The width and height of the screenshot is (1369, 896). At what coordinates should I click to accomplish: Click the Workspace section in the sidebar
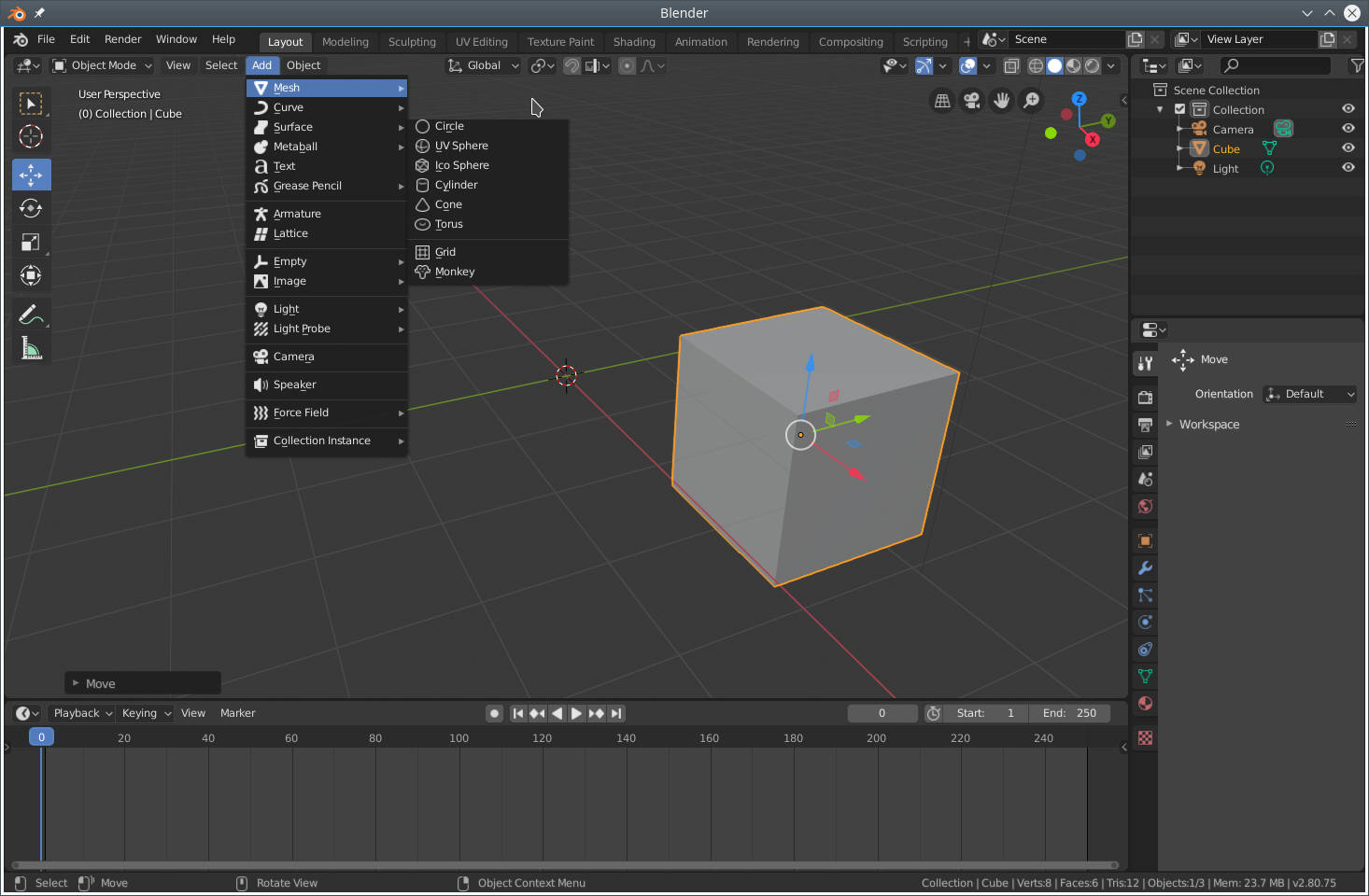pos(1208,424)
